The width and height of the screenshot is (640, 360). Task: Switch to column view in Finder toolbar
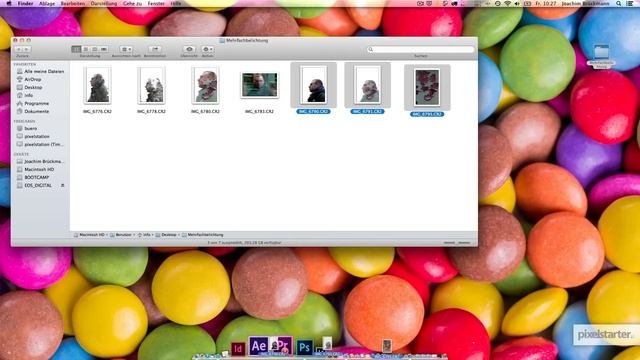point(95,49)
